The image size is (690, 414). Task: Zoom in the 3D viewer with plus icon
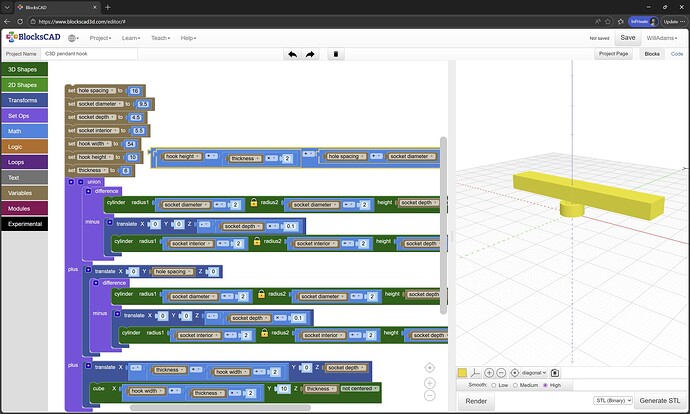click(489, 372)
